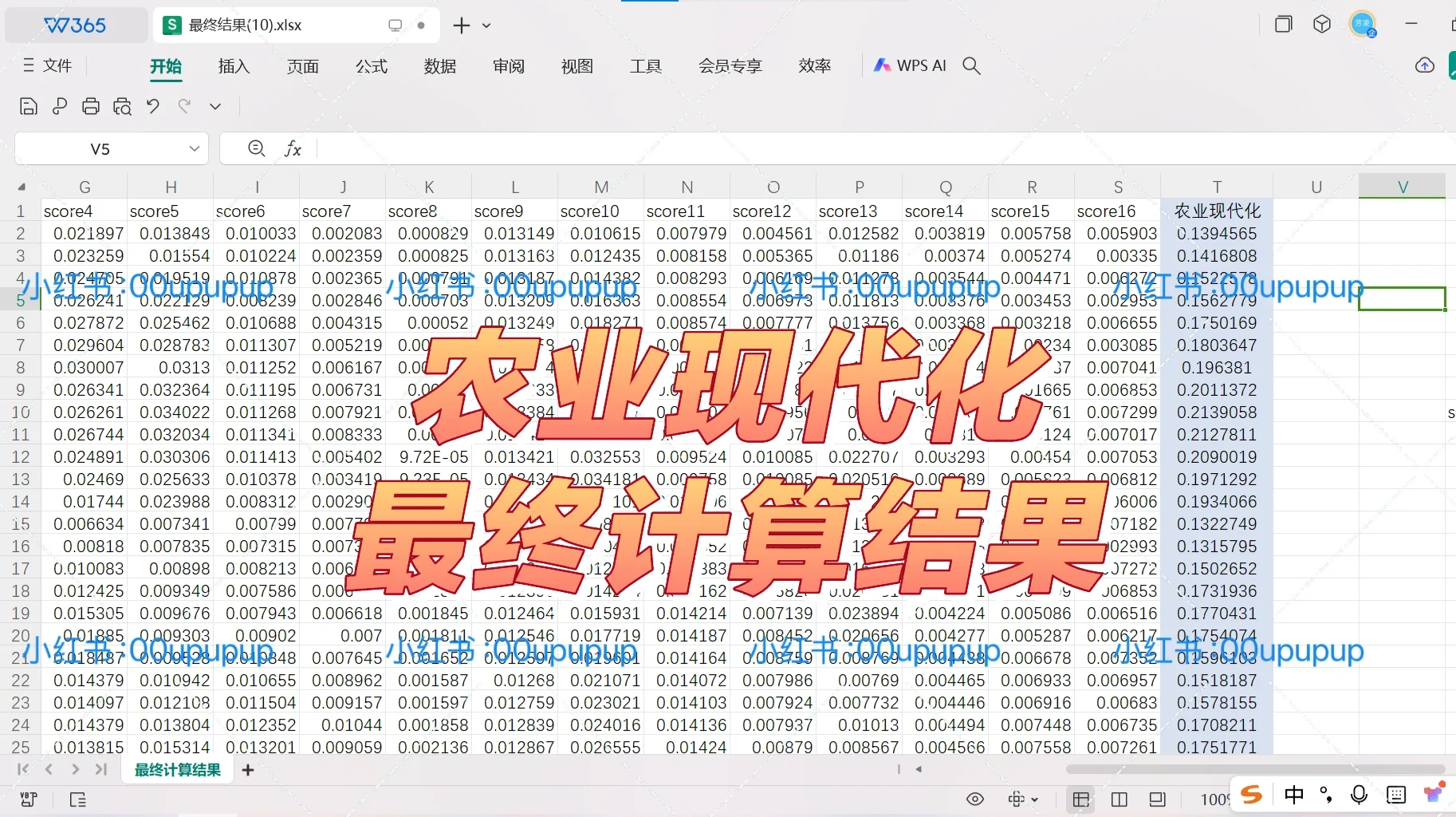Click the user avatar icon
Image resolution: width=1456 pixels, height=817 pixels.
click(1363, 24)
